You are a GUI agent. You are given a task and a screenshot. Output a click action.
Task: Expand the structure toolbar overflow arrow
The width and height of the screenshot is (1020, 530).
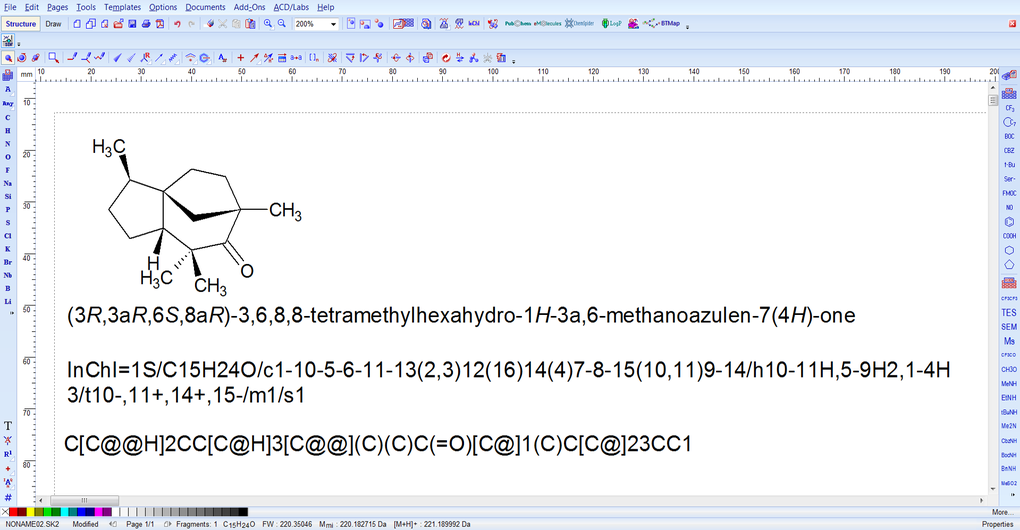(514, 60)
